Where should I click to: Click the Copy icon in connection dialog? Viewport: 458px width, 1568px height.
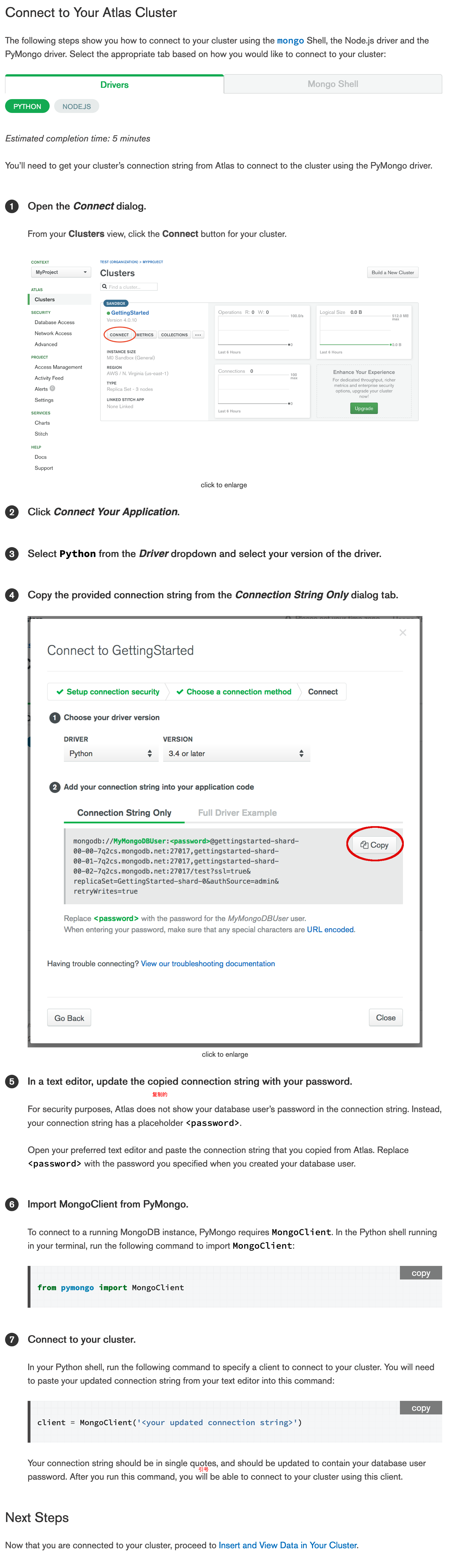tap(364, 845)
